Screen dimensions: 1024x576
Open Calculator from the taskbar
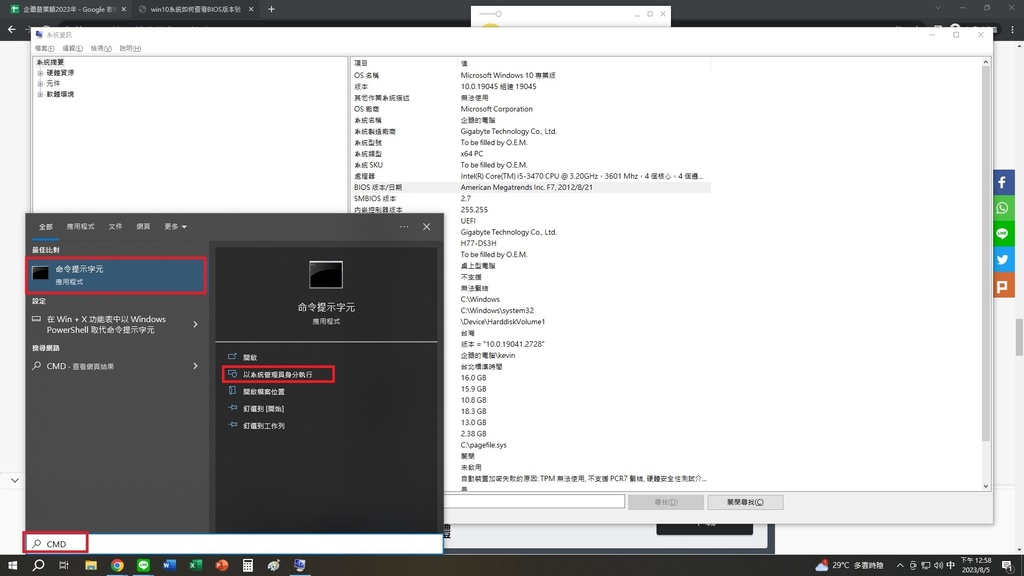[x=248, y=565]
